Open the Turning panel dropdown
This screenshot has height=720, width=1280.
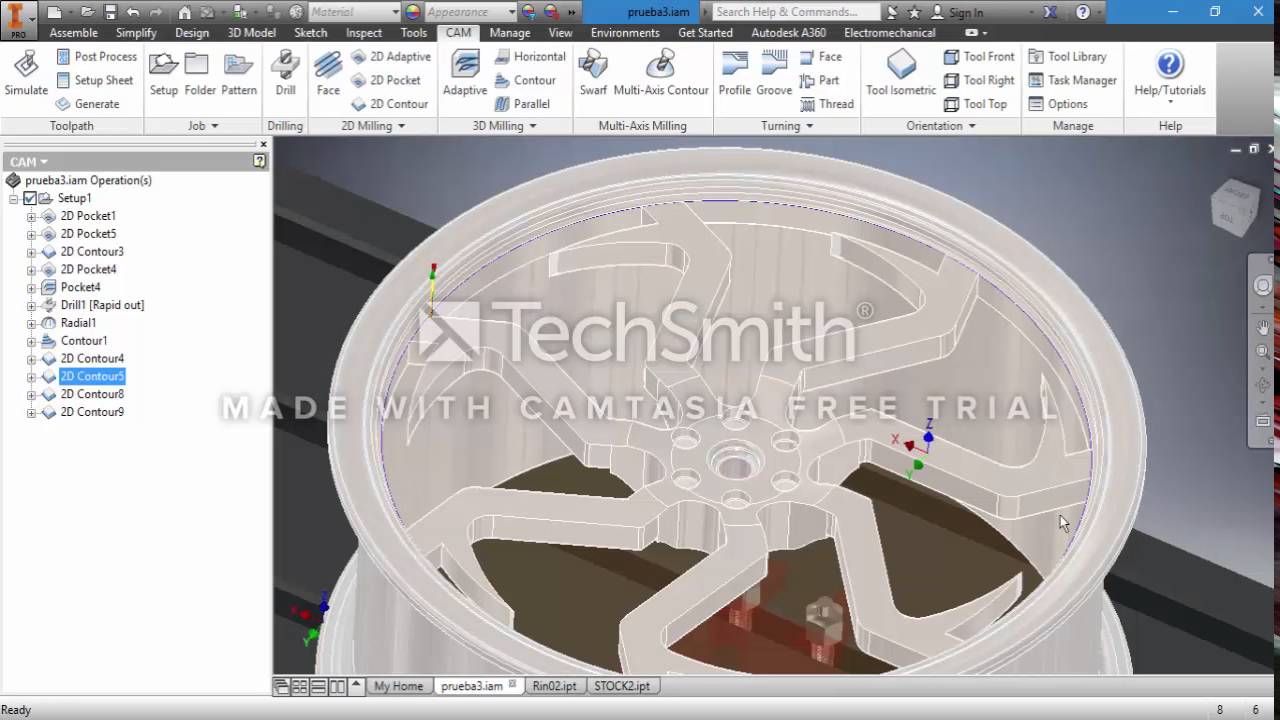click(809, 126)
